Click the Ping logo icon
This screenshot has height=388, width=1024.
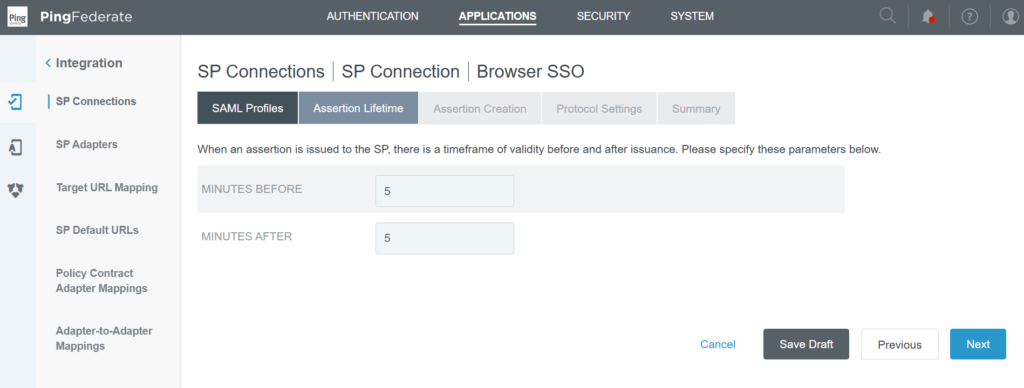pyautogui.click(x=17, y=17)
